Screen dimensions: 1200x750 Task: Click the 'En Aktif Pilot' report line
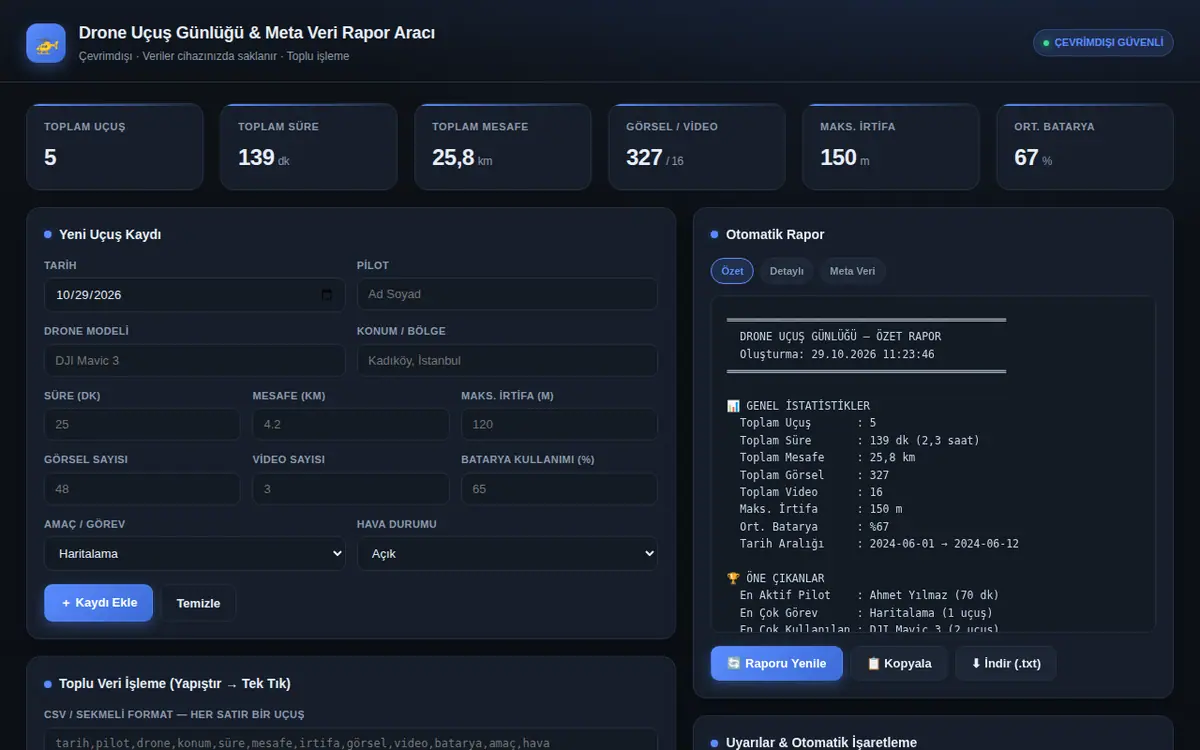click(869, 595)
